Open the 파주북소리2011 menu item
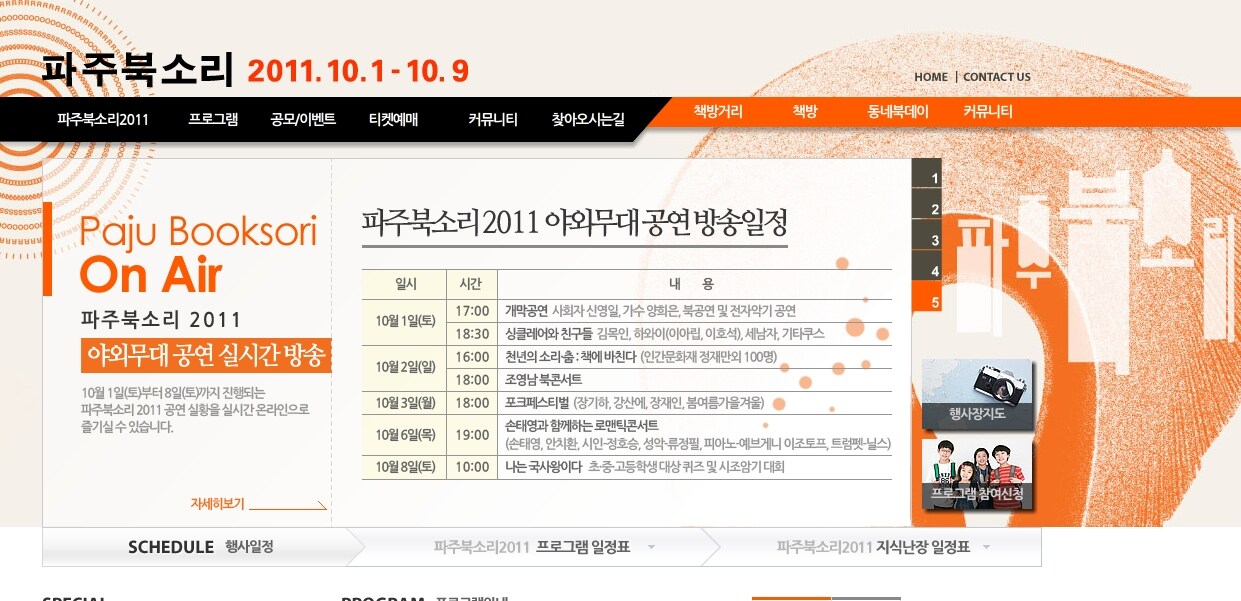 (103, 120)
